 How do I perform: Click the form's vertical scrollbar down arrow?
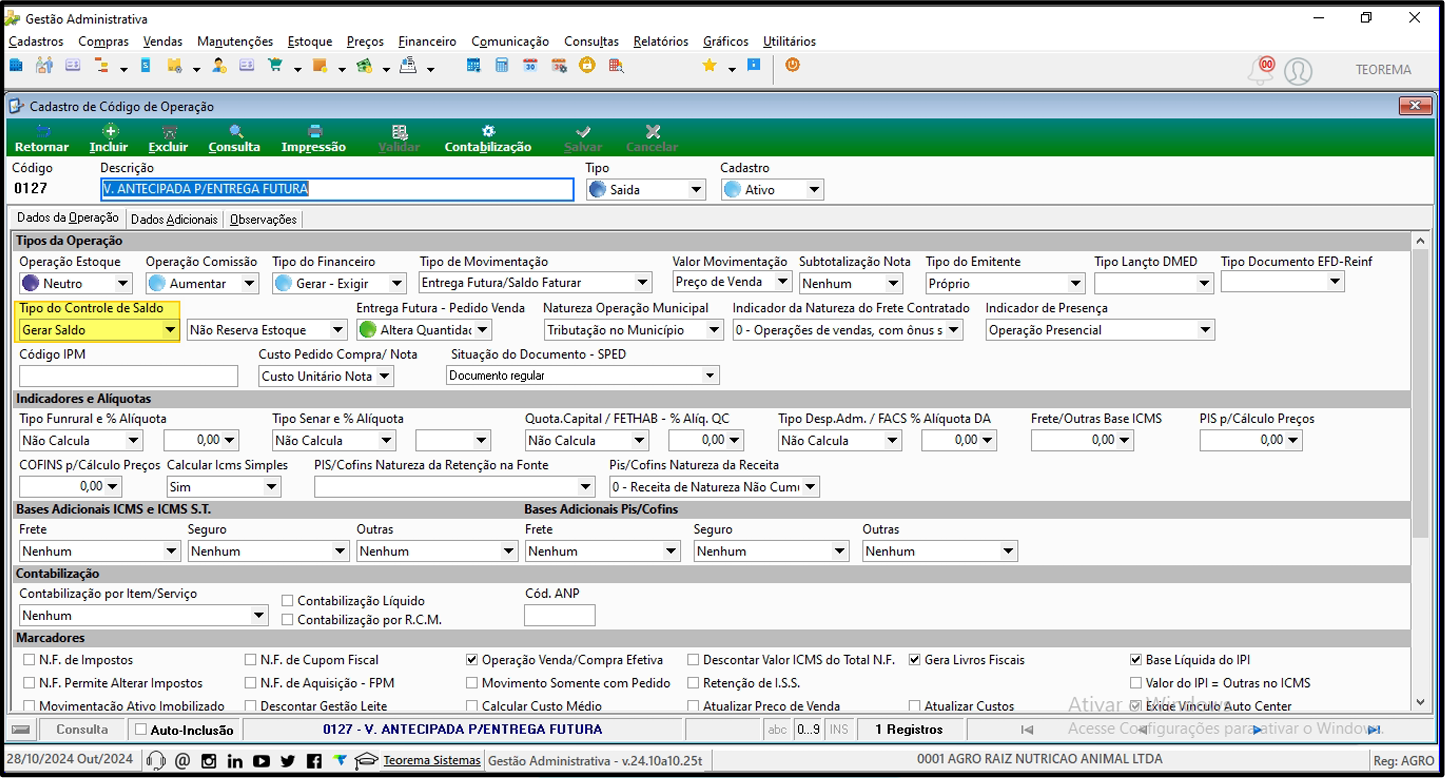[1421, 703]
